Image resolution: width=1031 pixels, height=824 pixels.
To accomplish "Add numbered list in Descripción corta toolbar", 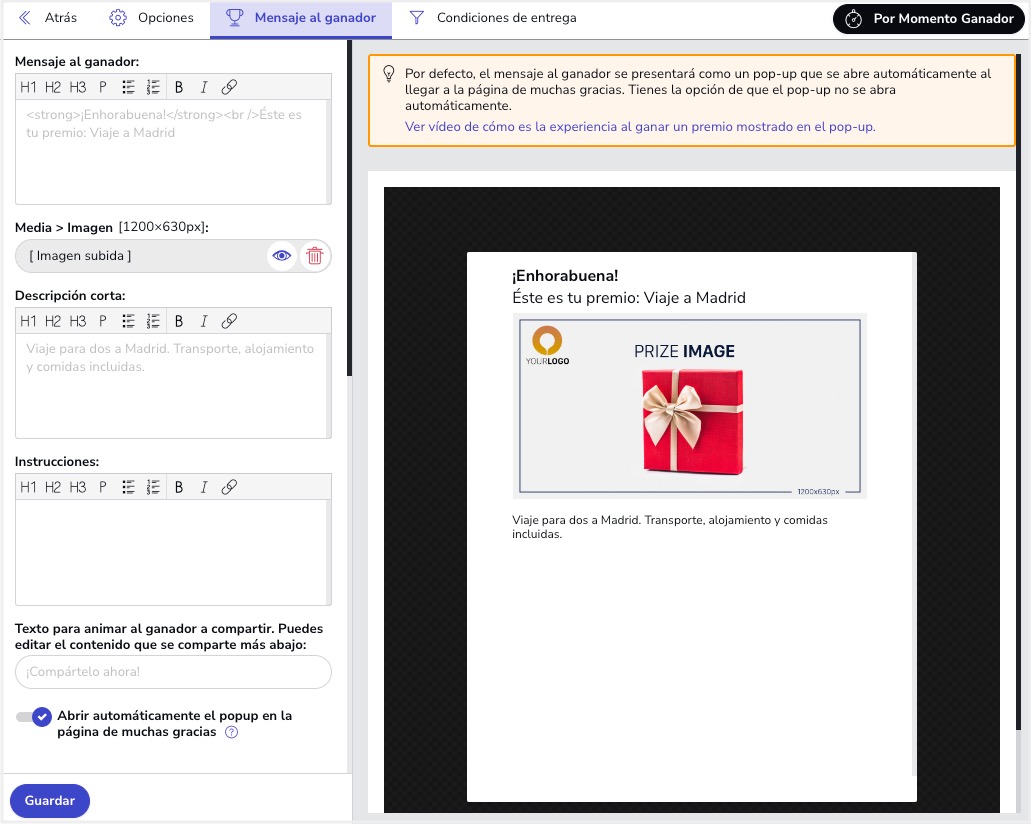I will click(x=153, y=321).
